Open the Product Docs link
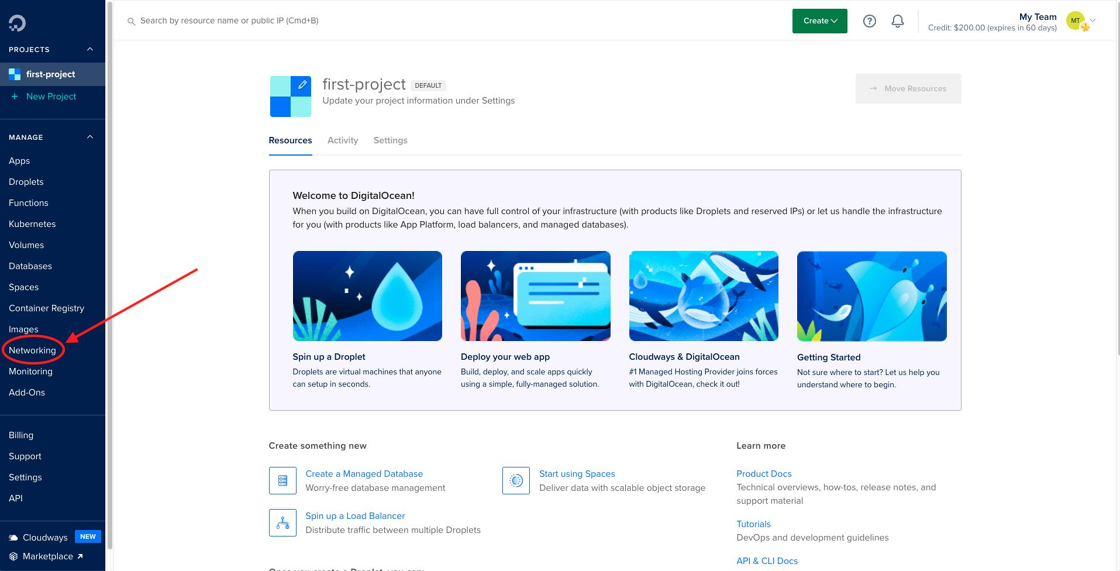 [x=764, y=474]
